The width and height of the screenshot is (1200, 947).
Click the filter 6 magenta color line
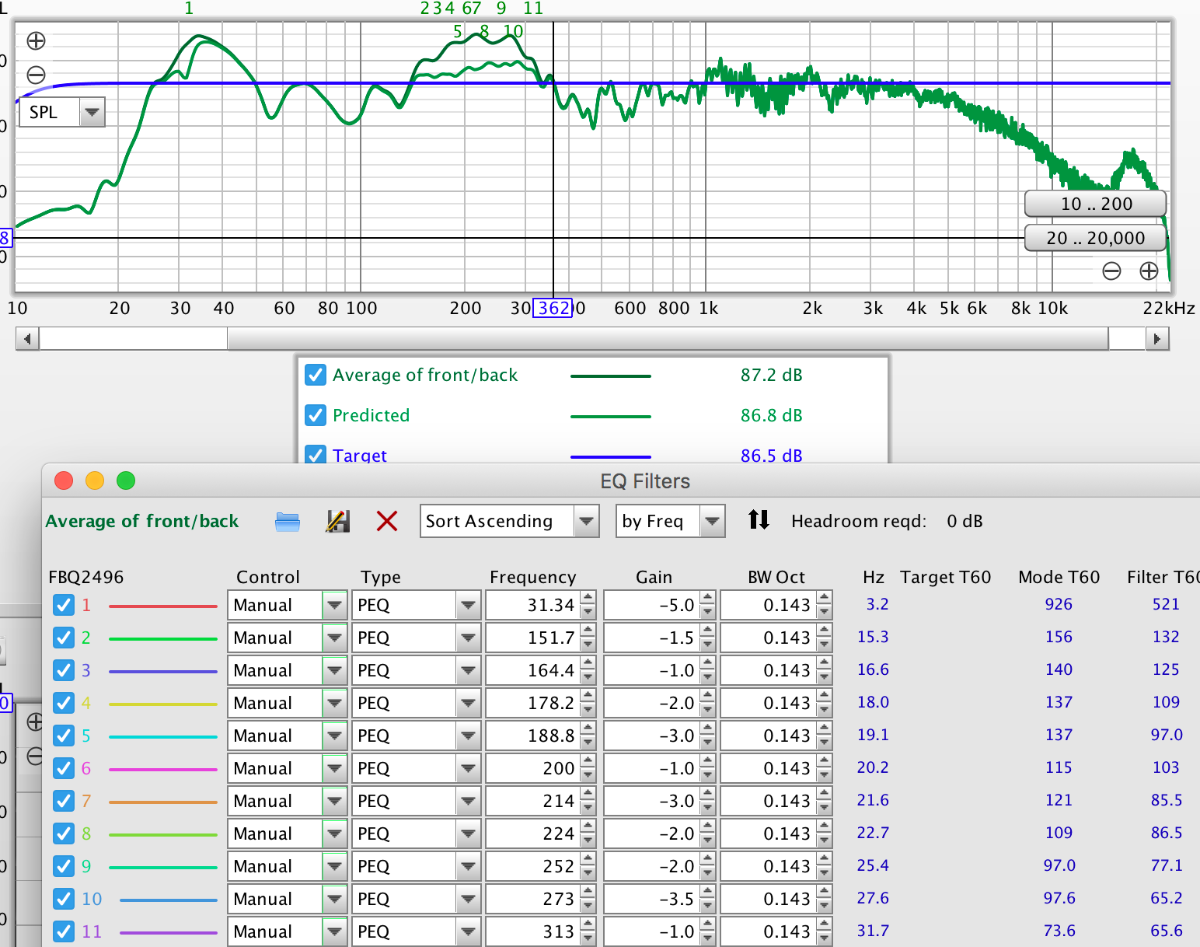(x=162, y=769)
